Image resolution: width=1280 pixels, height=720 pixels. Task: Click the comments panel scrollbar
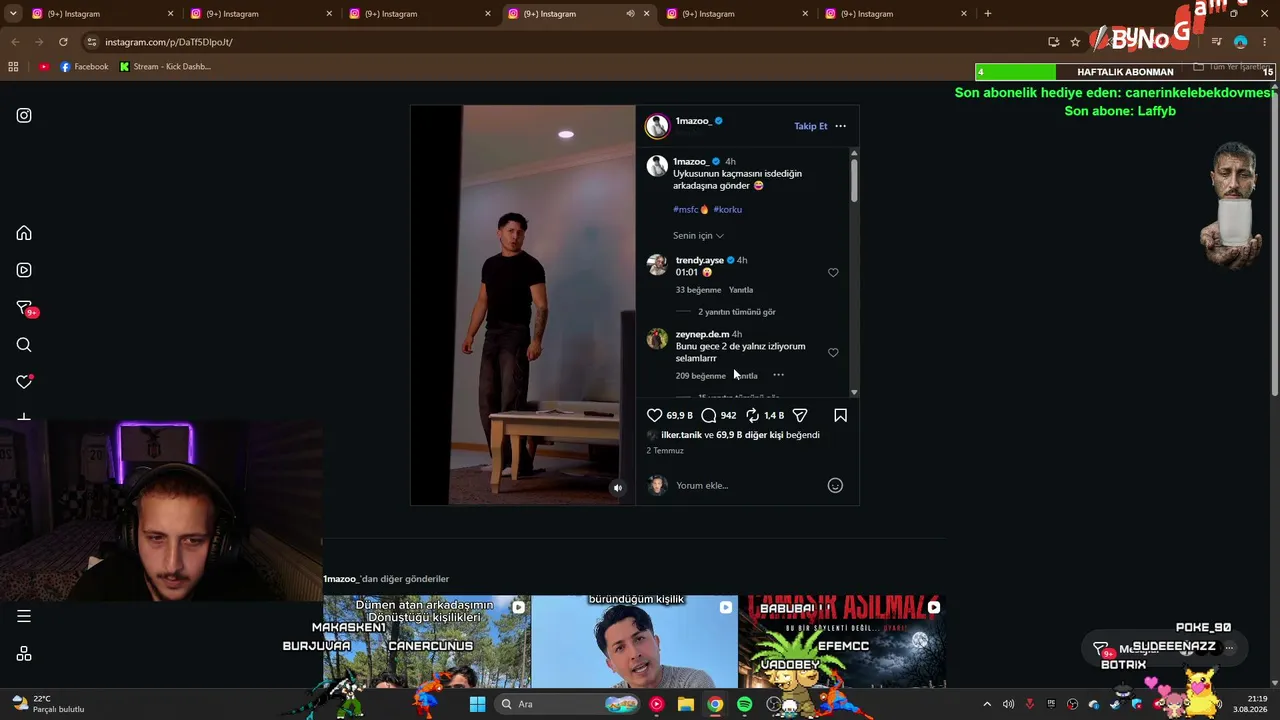tap(854, 180)
